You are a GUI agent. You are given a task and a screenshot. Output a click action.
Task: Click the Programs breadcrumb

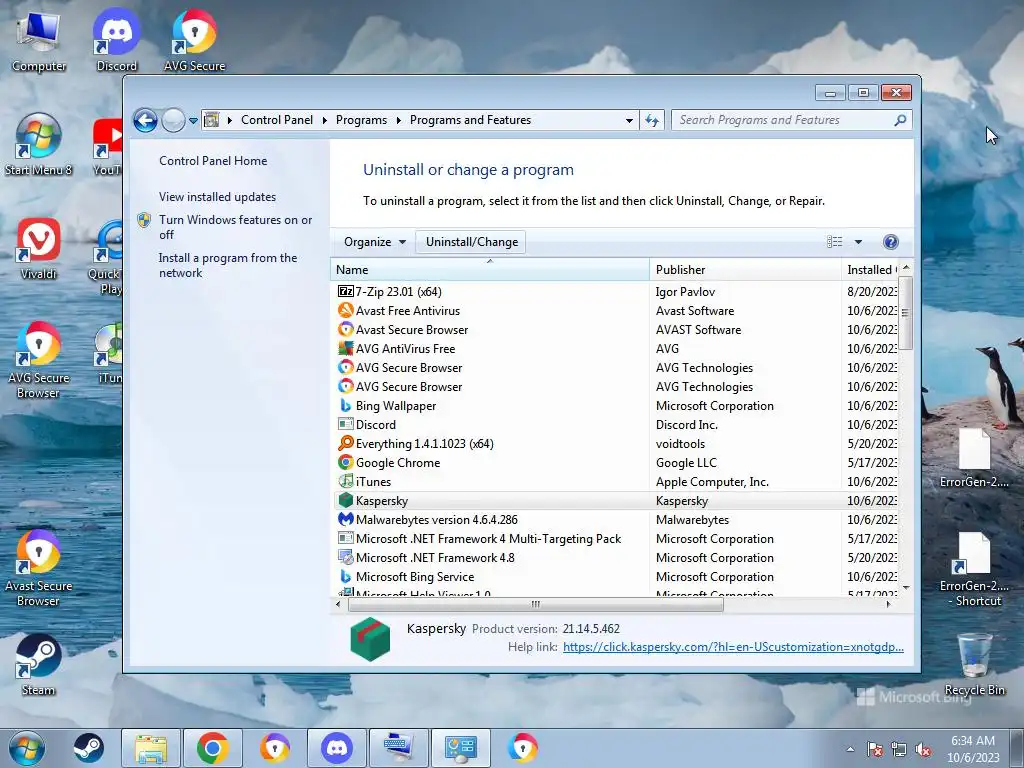[361, 120]
